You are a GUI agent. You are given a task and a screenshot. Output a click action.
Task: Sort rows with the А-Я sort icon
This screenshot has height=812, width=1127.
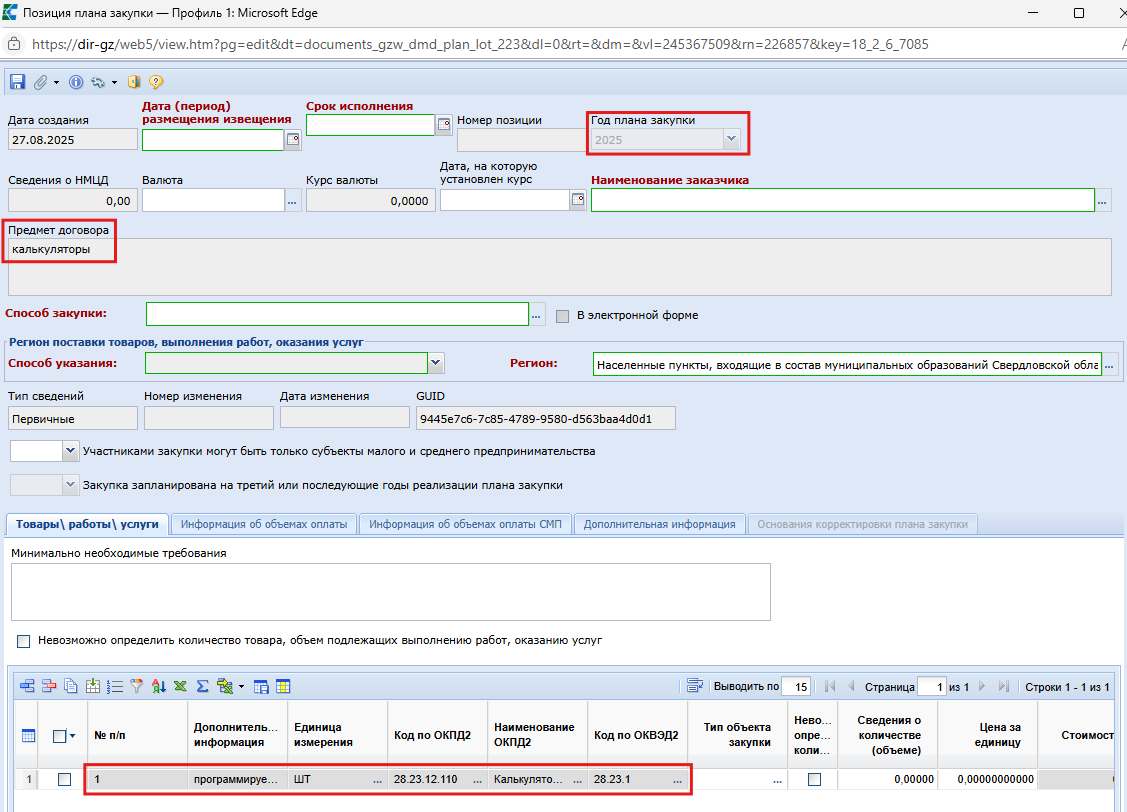click(159, 686)
